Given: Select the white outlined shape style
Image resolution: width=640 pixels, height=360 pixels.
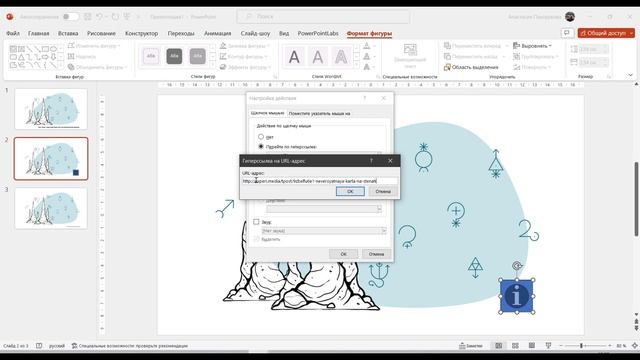Looking at the screenshot, I should (151, 56).
